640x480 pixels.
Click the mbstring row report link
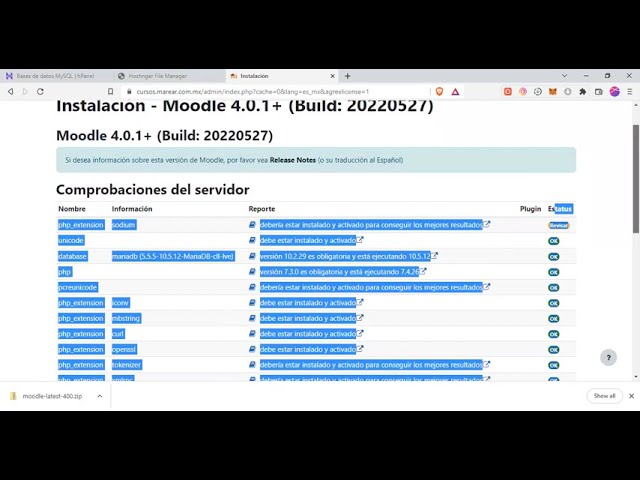pos(308,318)
